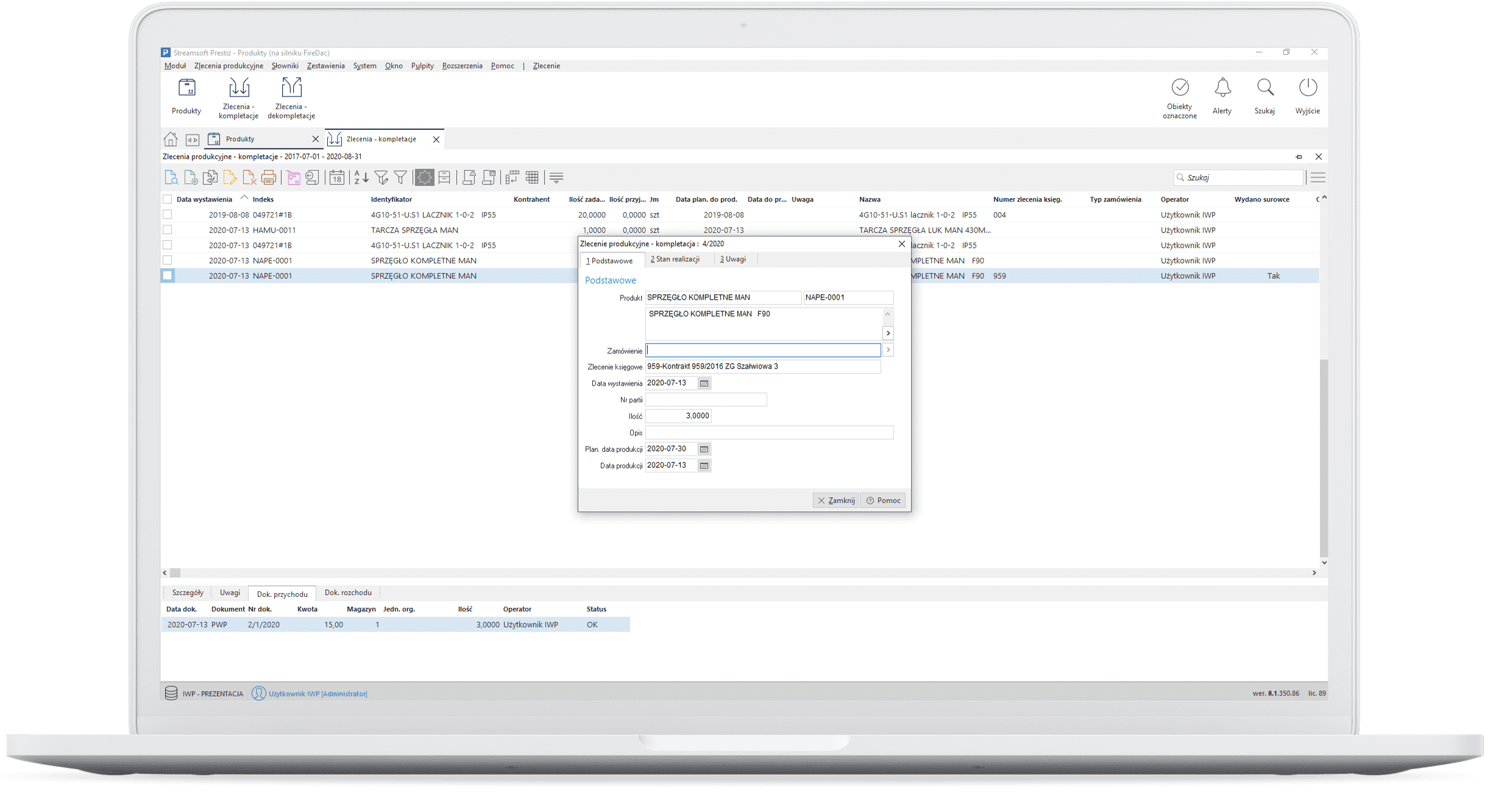Click the preview document toolbar icon
The height and width of the screenshot is (812, 1493).
tap(171, 178)
